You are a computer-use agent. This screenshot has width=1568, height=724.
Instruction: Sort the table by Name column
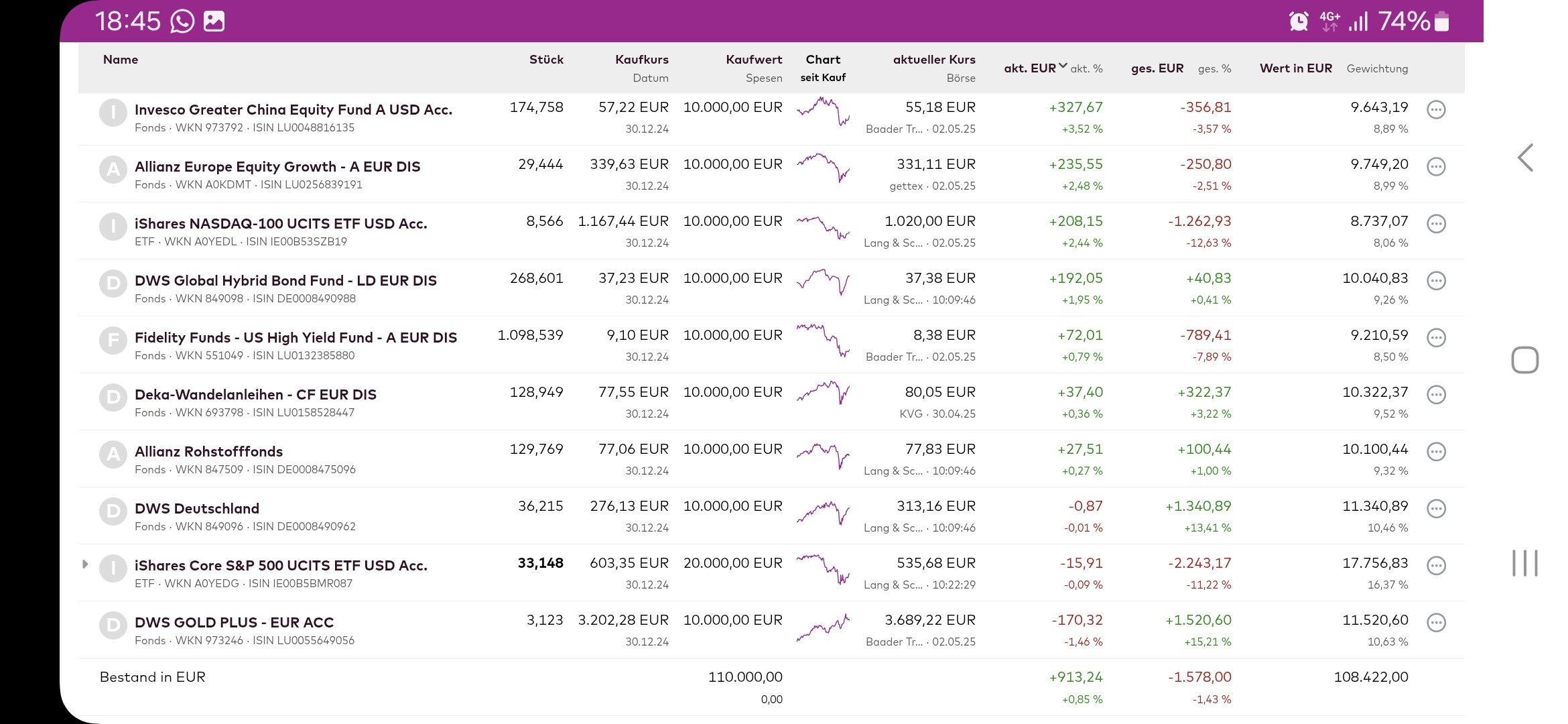click(121, 60)
